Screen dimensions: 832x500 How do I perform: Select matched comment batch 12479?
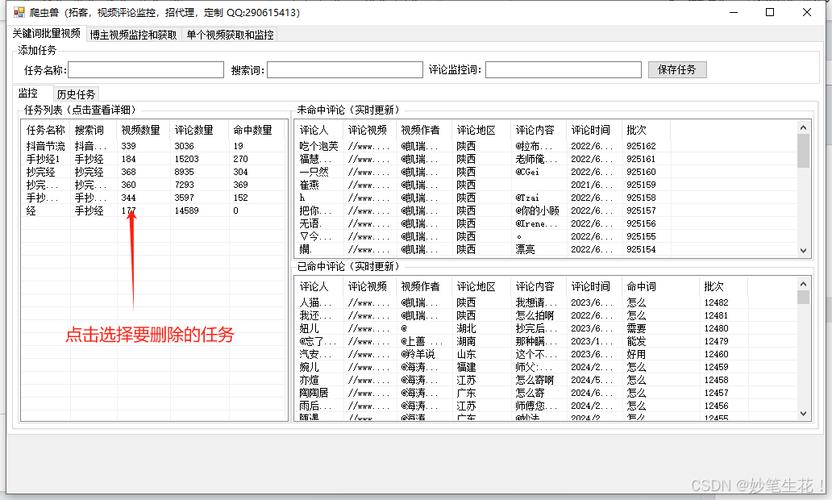[x=545, y=341]
